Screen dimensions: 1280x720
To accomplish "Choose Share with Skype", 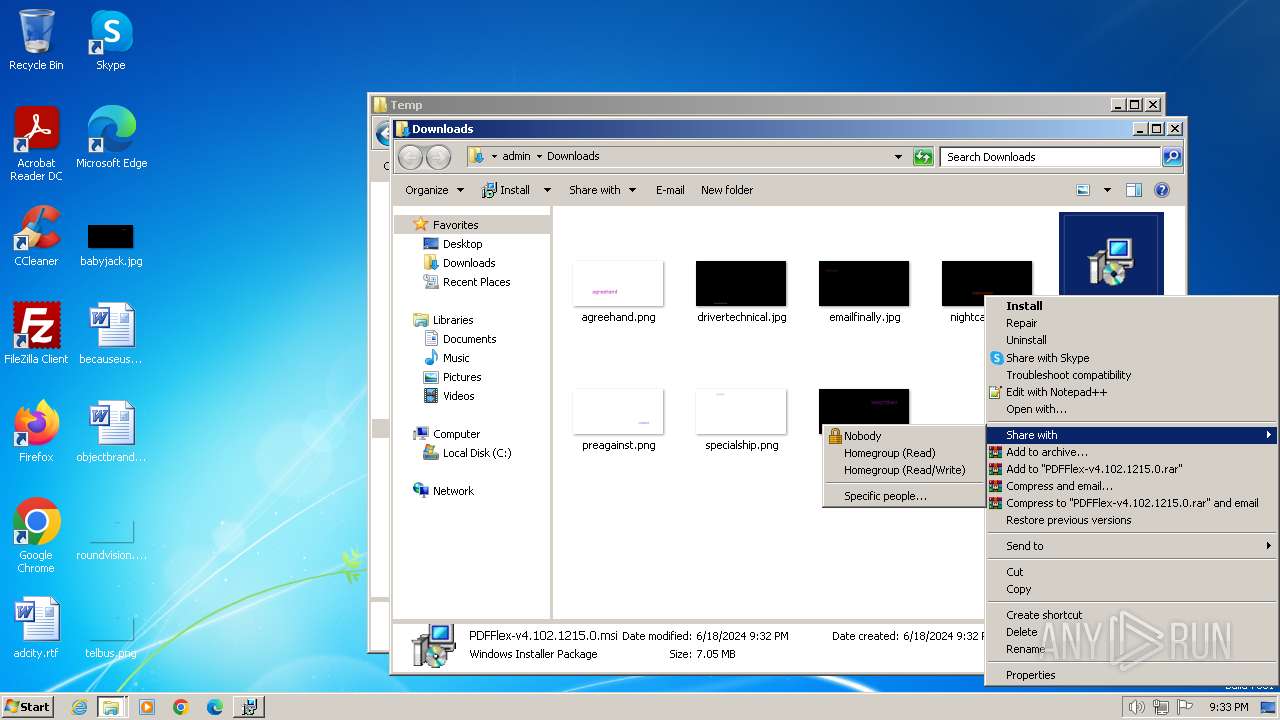I will (x=1047, y=358).
